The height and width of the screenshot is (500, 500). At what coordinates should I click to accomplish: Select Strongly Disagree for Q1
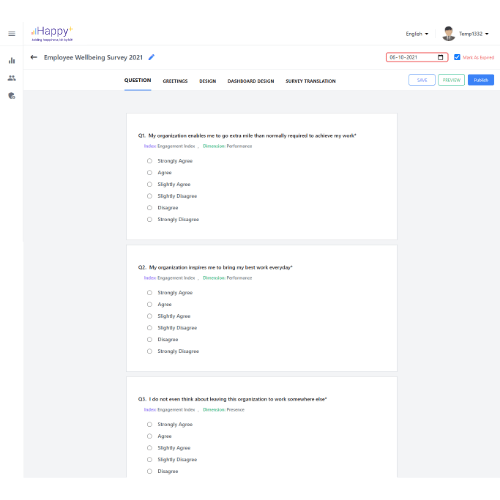click(149, 219)
